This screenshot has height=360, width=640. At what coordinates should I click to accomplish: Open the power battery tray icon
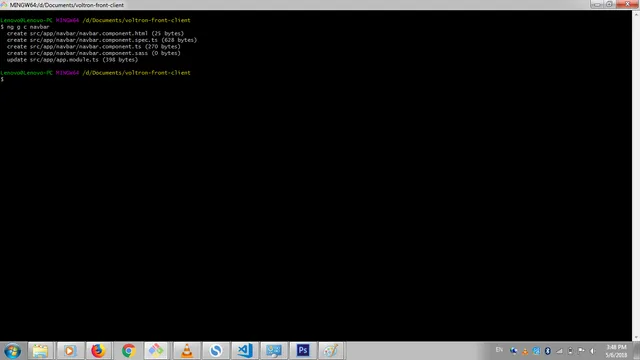570,351
